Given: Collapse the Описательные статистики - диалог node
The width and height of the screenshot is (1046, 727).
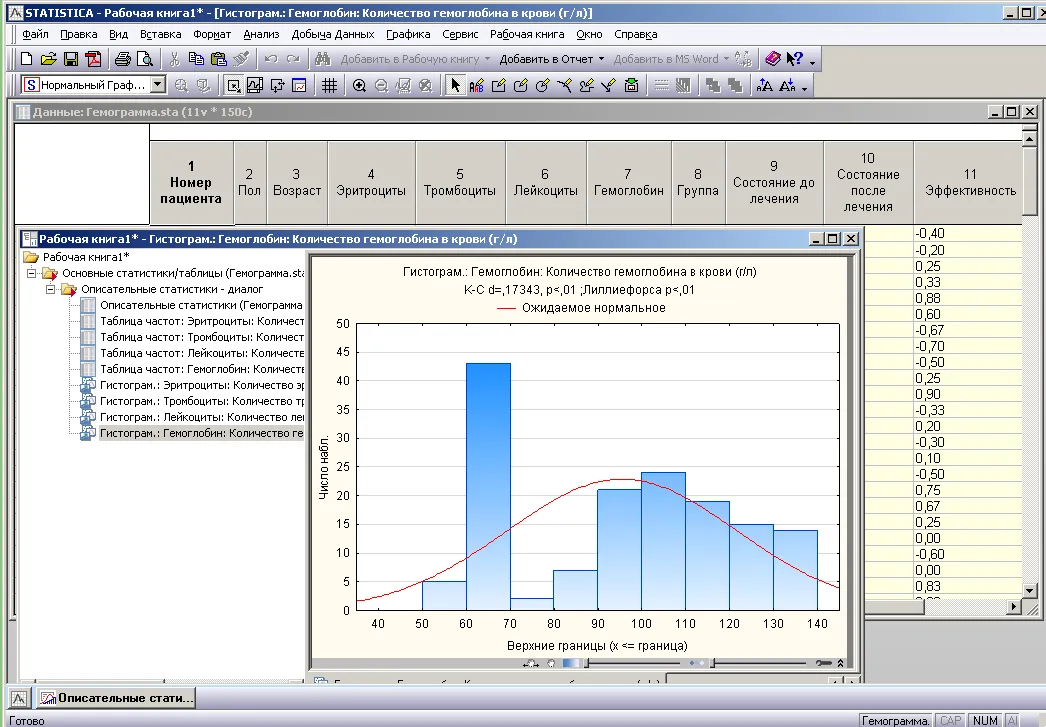Looking at the screenshot, I should (50, 289).
